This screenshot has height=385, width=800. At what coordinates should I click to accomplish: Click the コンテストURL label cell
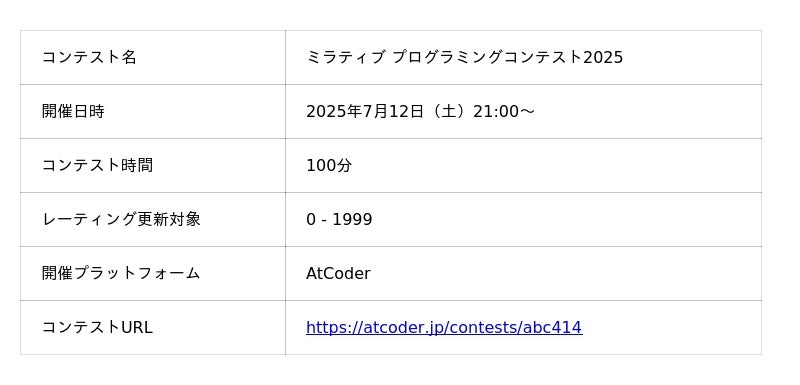153,327
